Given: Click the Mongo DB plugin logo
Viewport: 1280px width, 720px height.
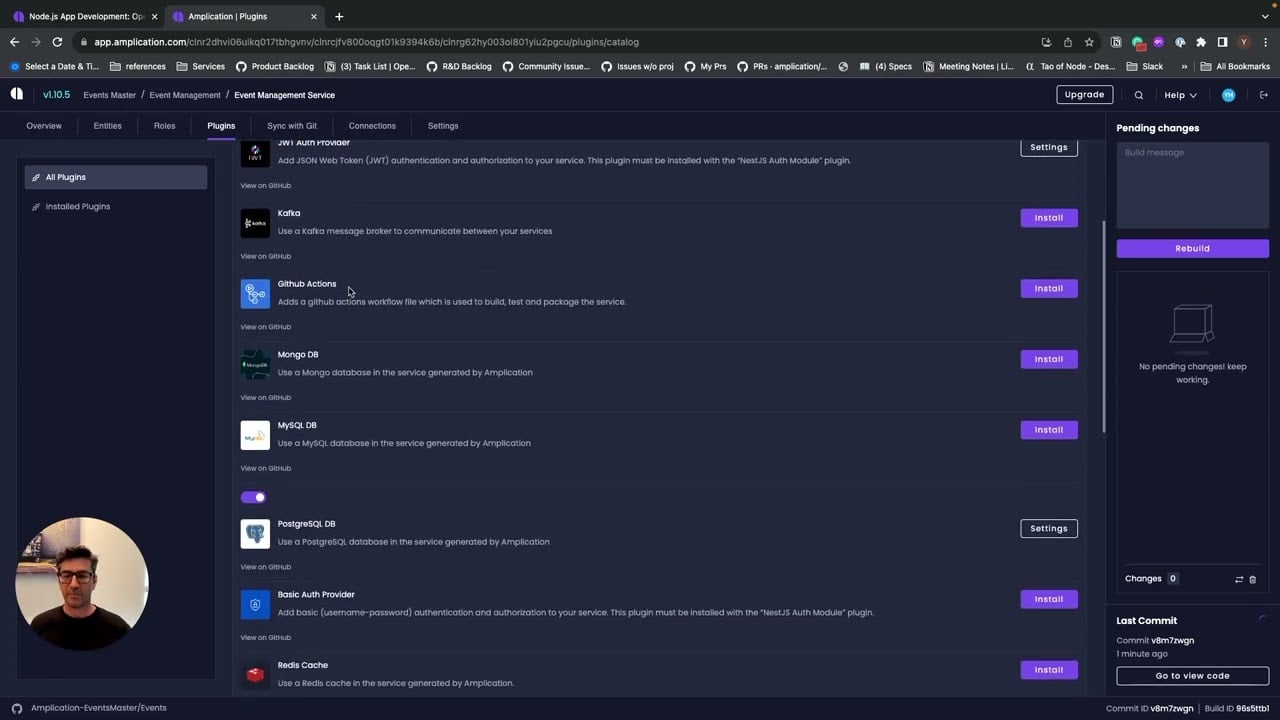Looking at the screenshot, I should (255, 364).
